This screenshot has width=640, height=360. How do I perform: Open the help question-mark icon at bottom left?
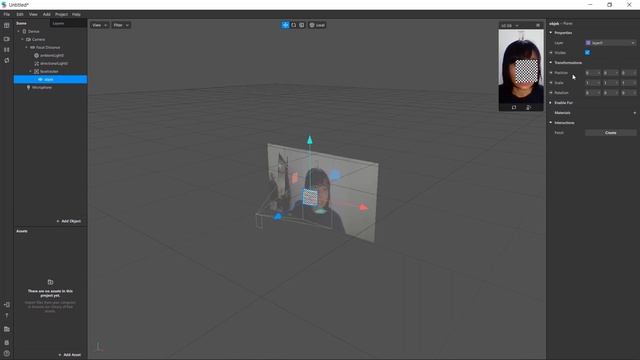[7, 353]
